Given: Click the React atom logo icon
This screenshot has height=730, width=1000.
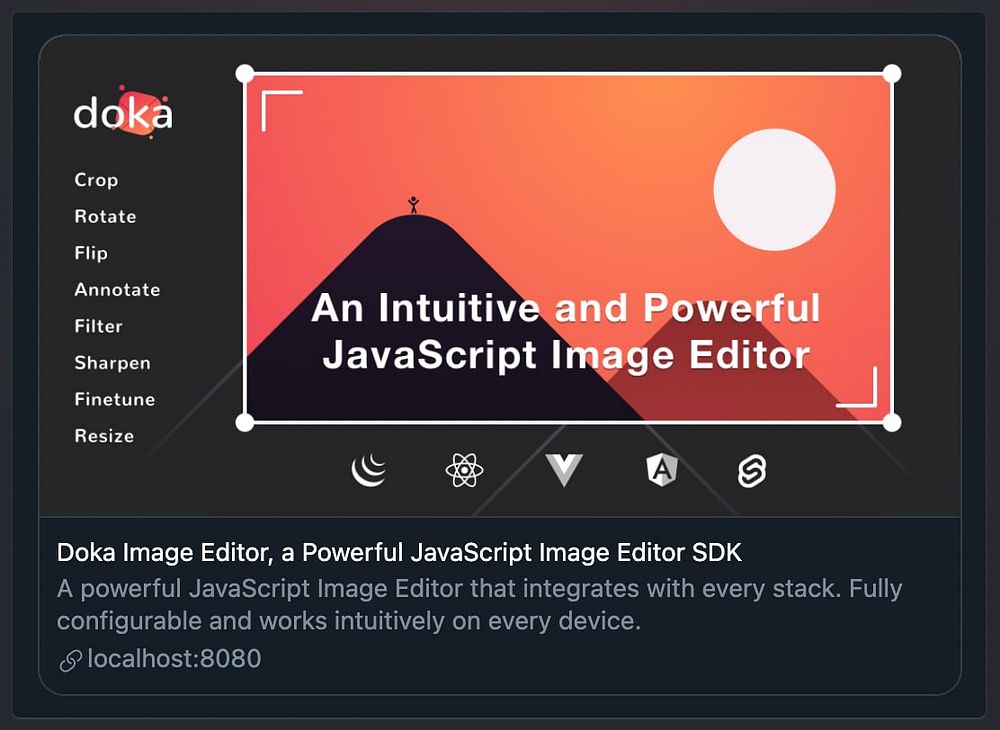Looking at the screenshot, I should [x=464, y=470].
